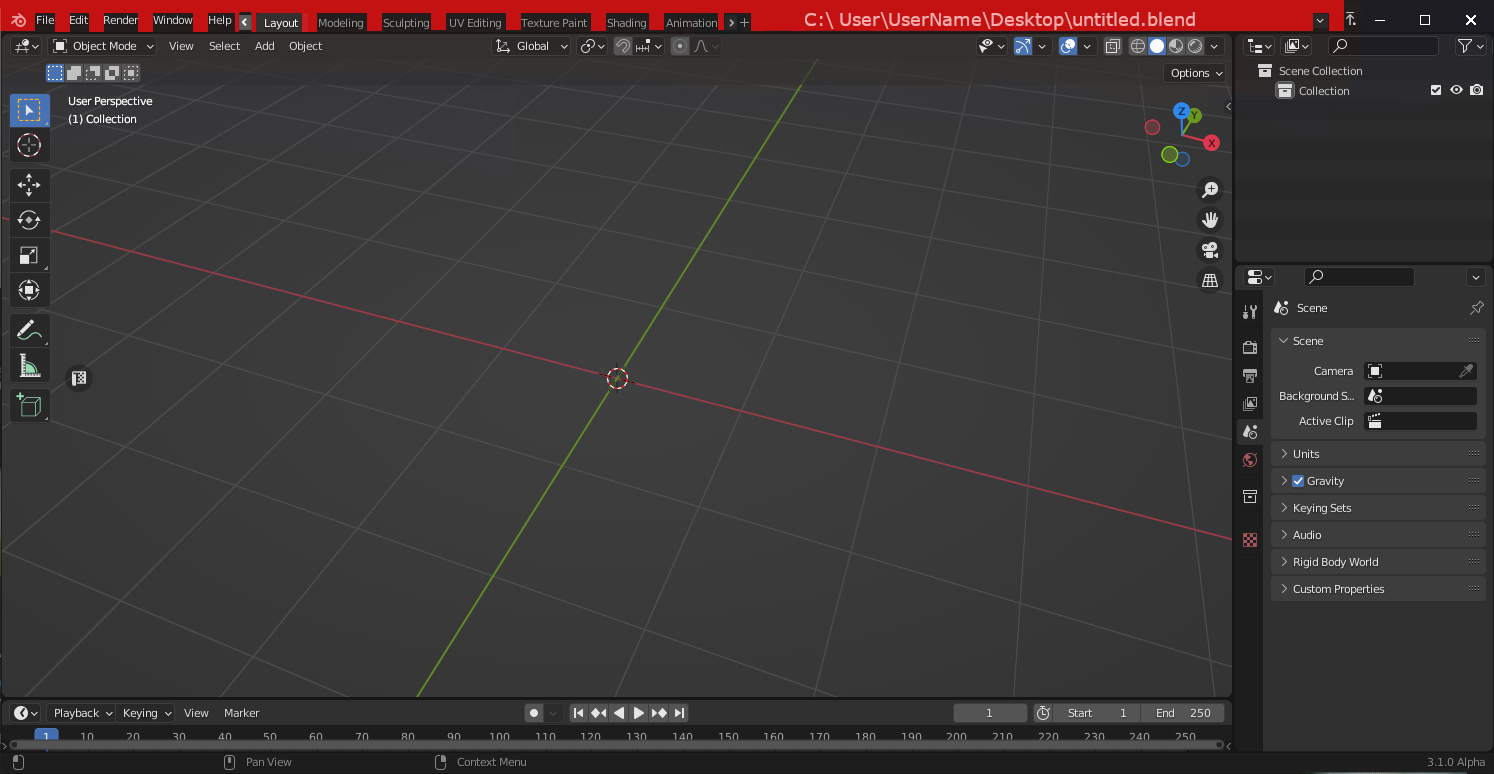Open the Render menu
Viewport: 1494px width, 774px height.
point(121,20)
